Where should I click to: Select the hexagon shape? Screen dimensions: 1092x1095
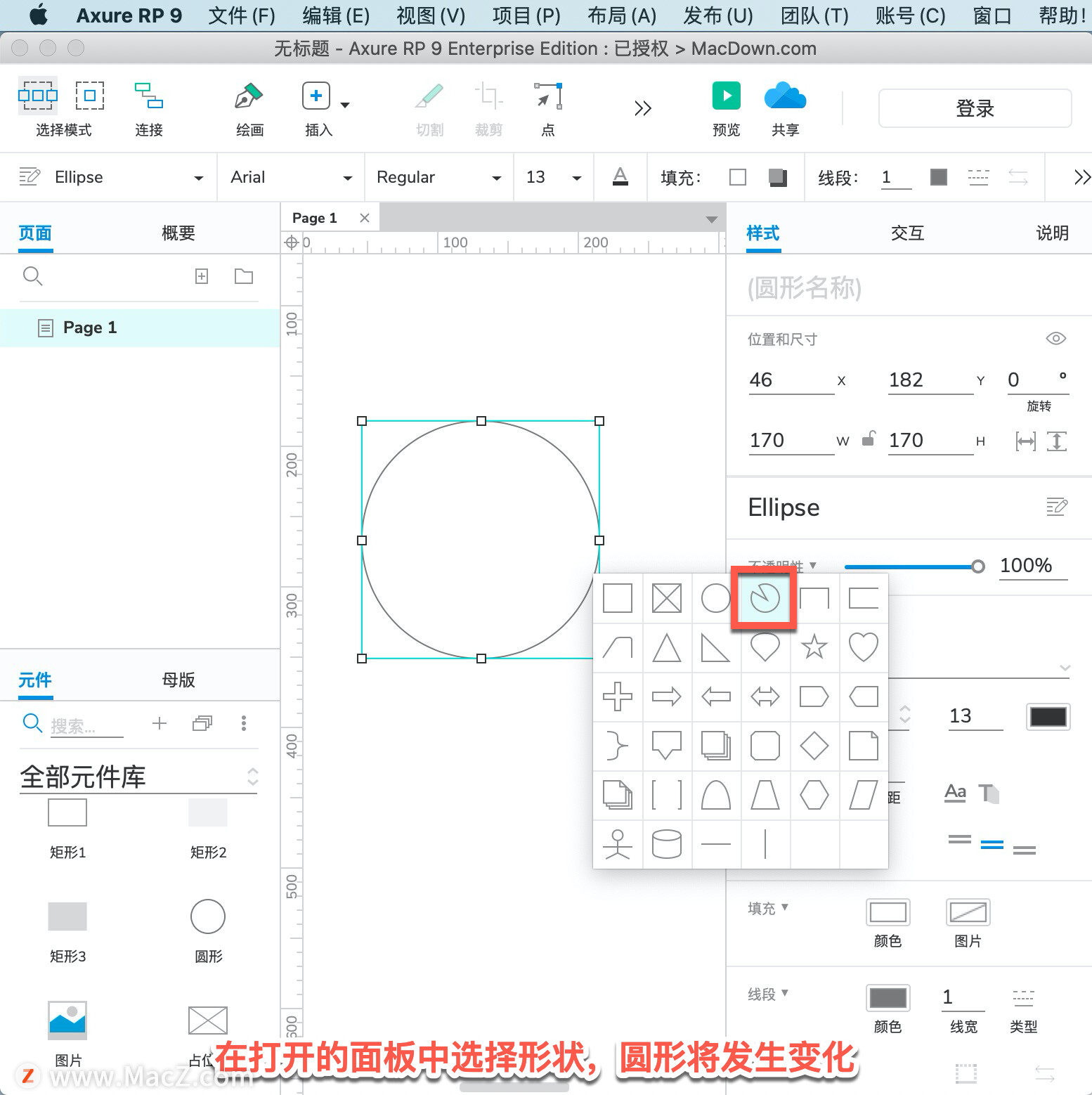pos(814,795)
